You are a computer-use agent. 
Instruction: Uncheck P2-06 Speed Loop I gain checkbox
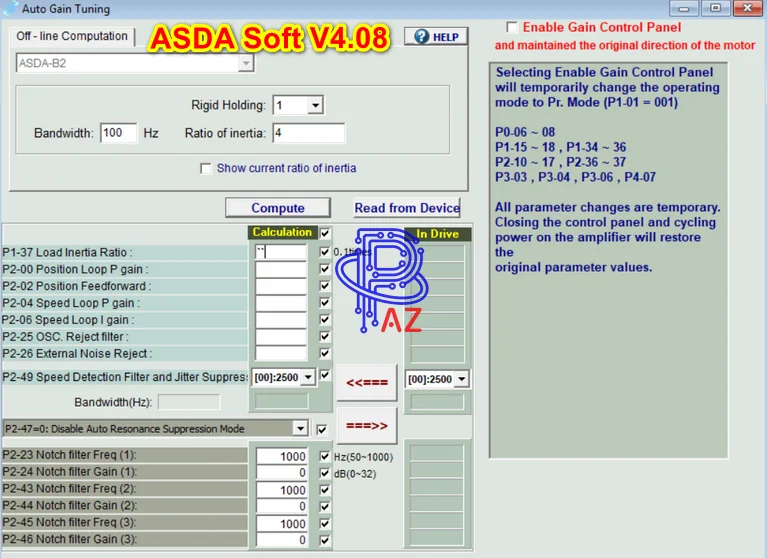tap(324, 319)
